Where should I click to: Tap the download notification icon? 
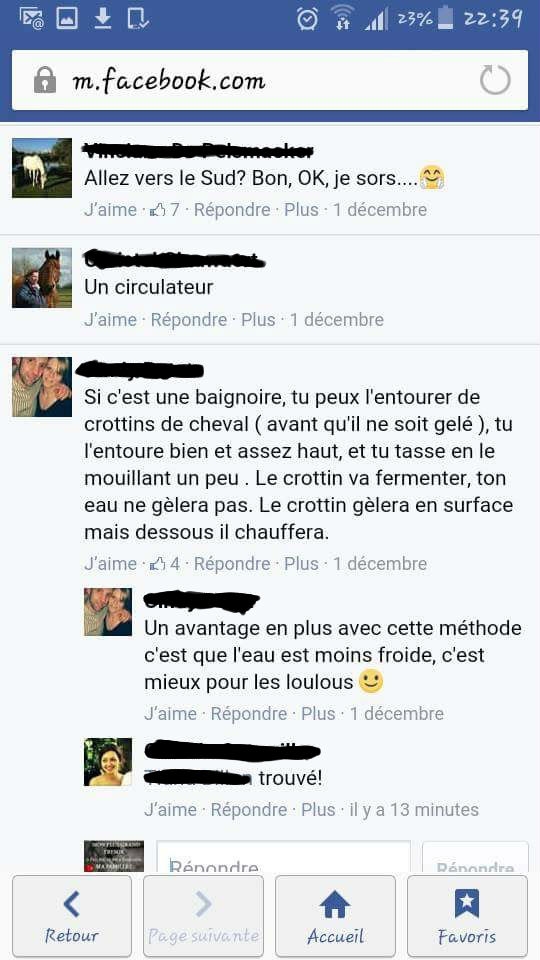coord(103,18)
